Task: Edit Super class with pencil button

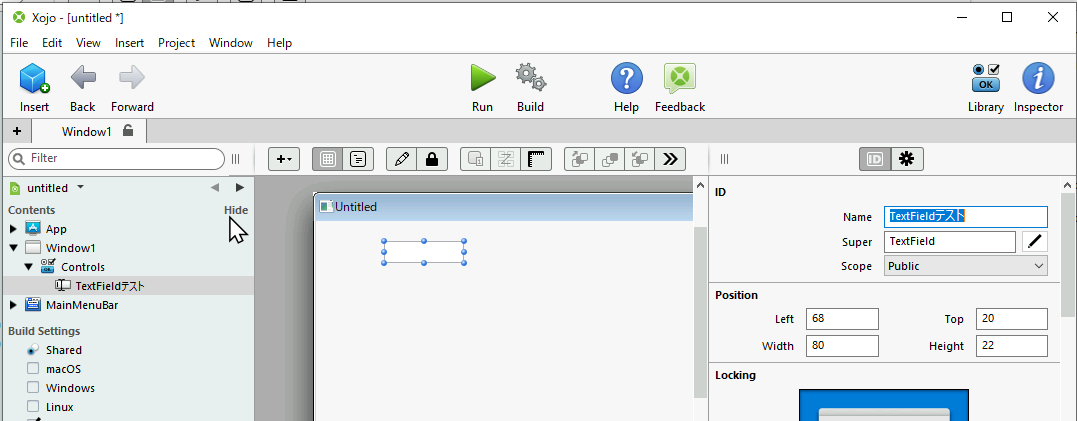Action: [1035, 242]
